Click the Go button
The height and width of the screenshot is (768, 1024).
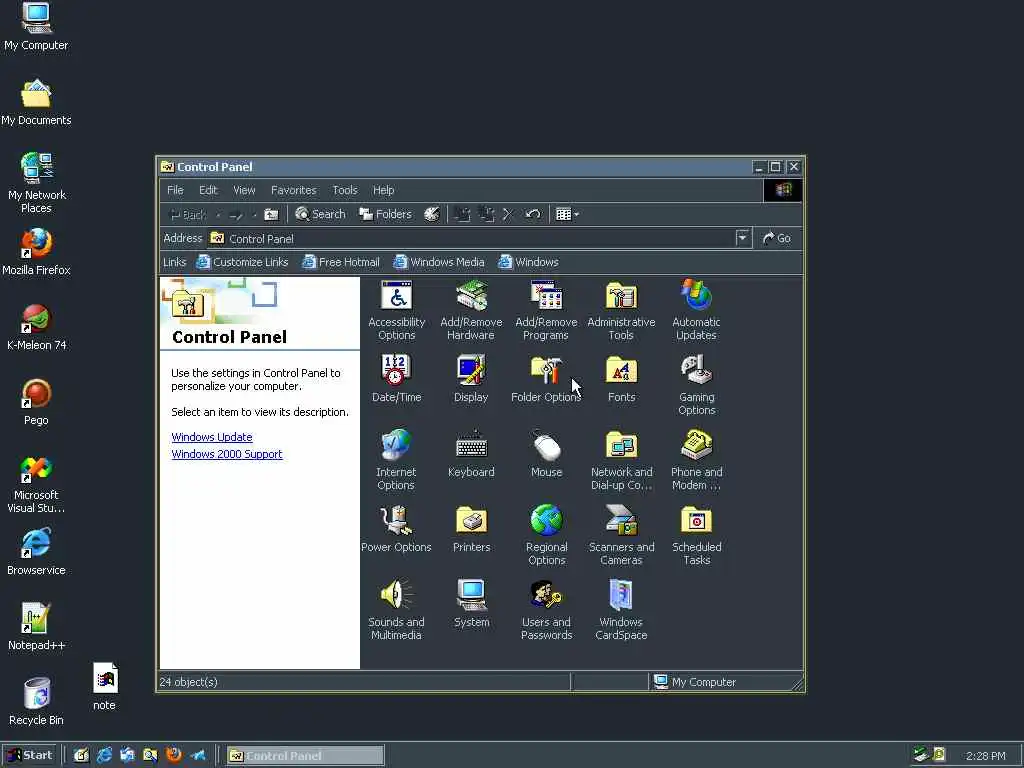[x=776, y=238]
